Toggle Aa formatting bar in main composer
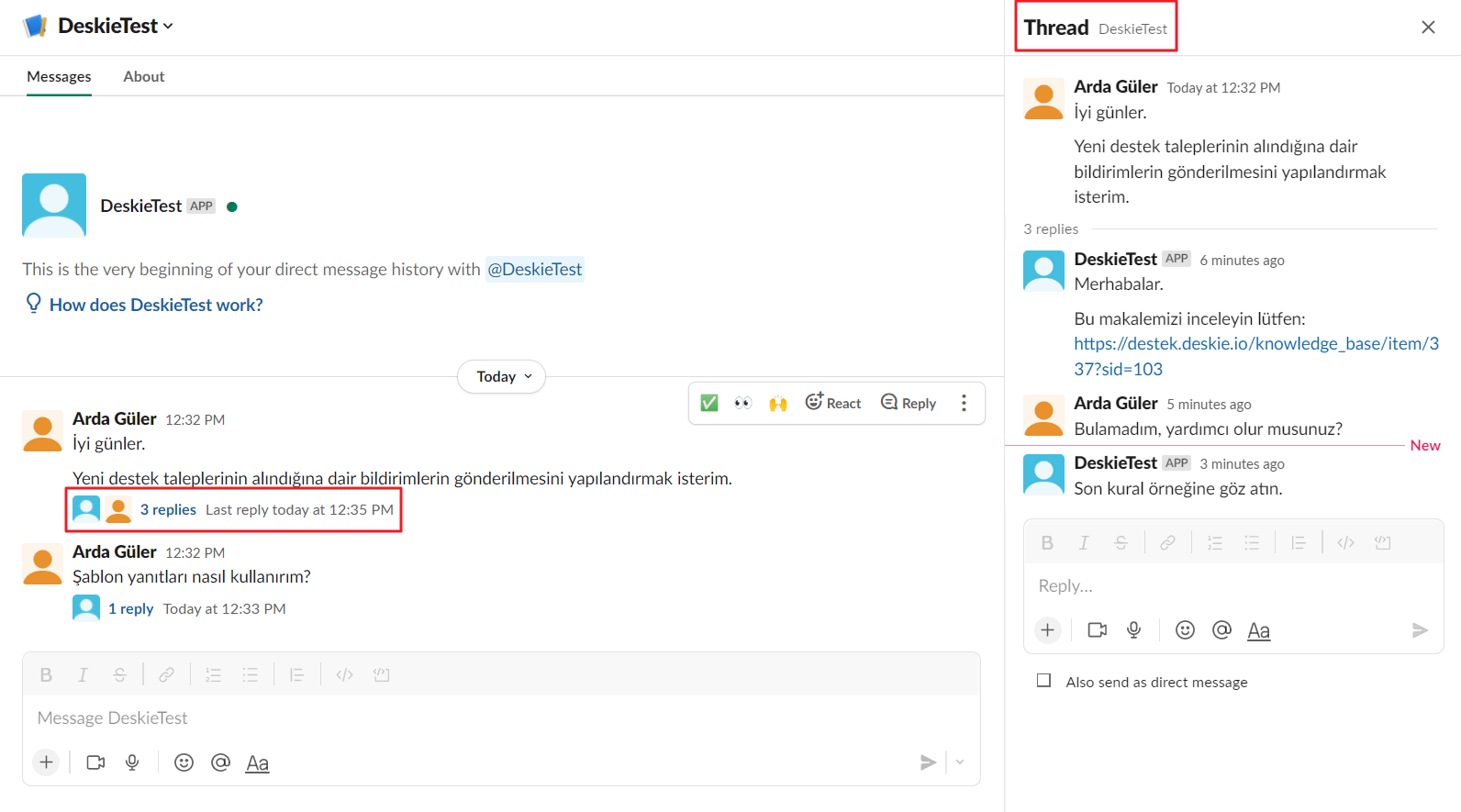The width and height of the screenshot is (1461, 812). [x=257, y=763]
